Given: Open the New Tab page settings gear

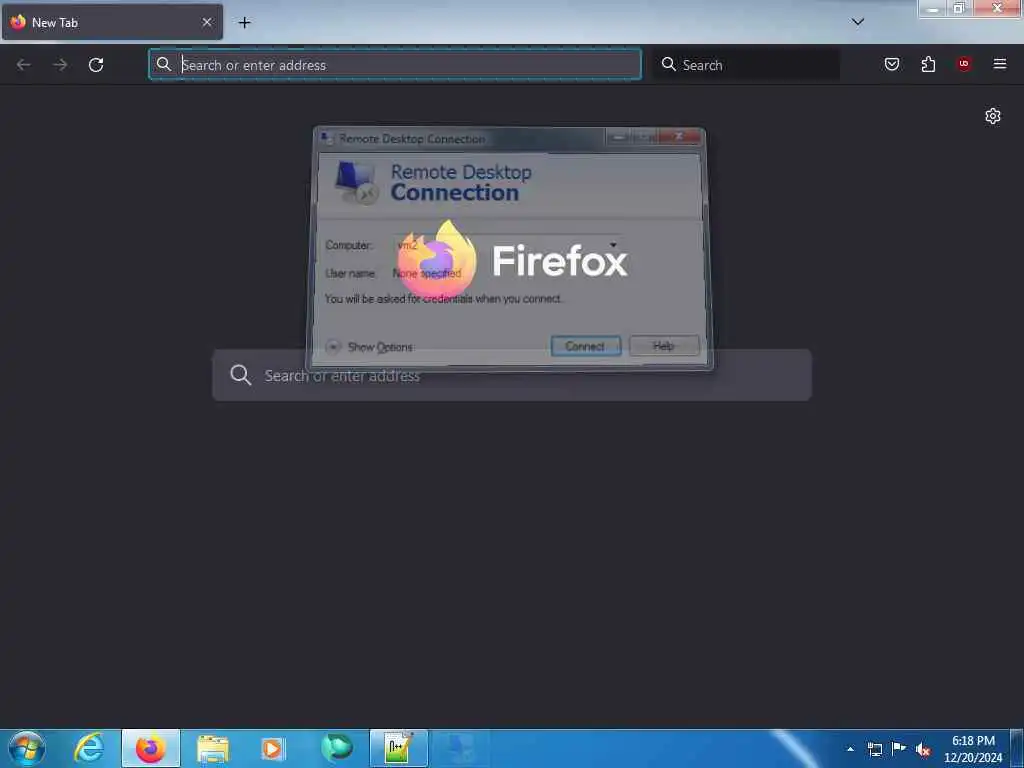Looking at the screenshot, I should [x=993, y=116].
